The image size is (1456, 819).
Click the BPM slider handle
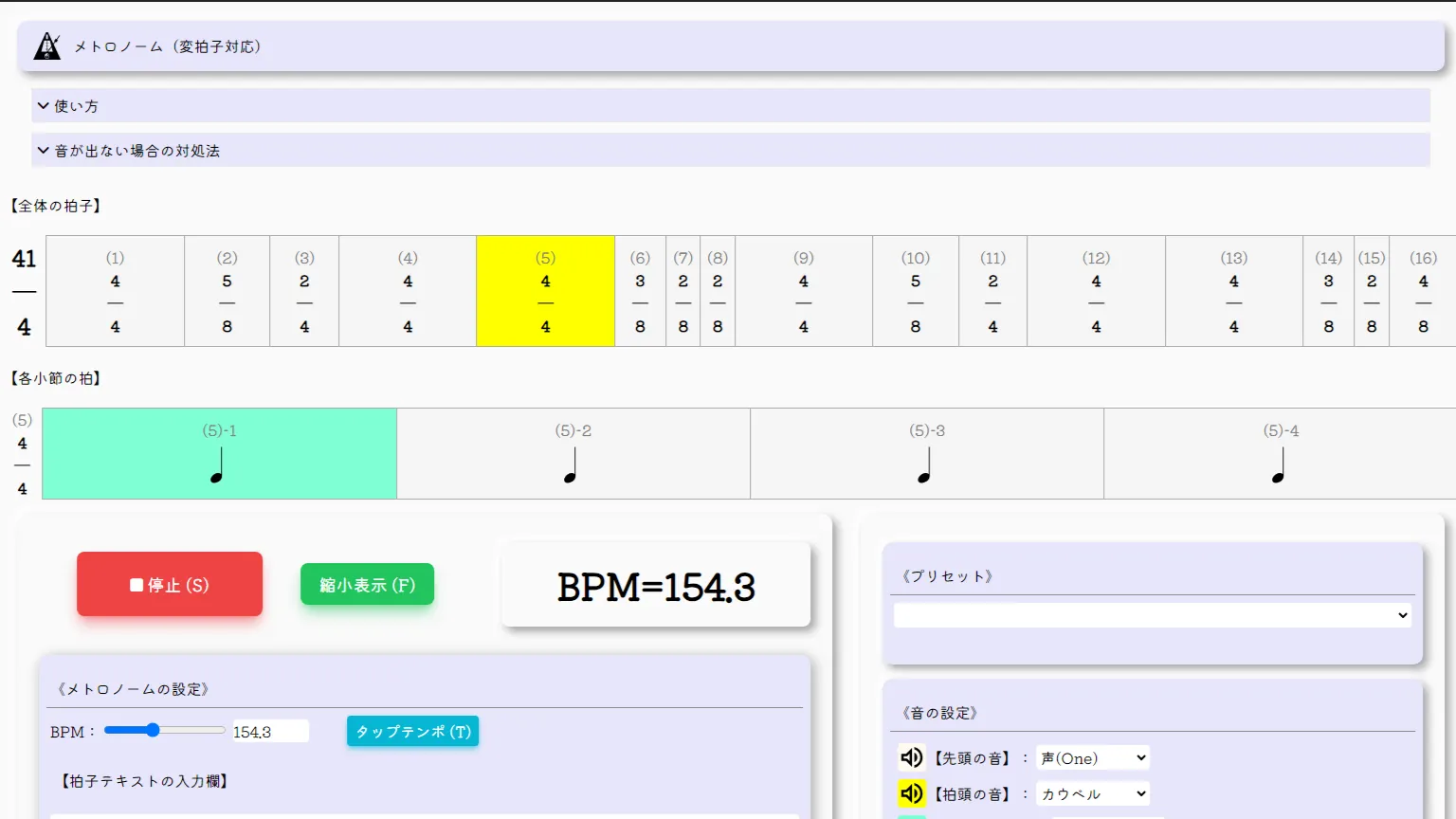click(153, 730)
